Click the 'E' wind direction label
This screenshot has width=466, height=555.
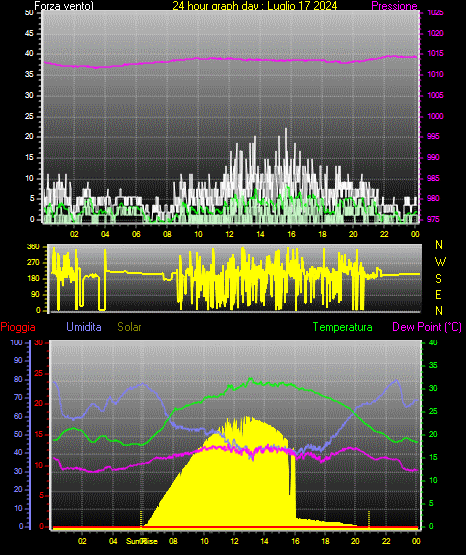(438, 294)
